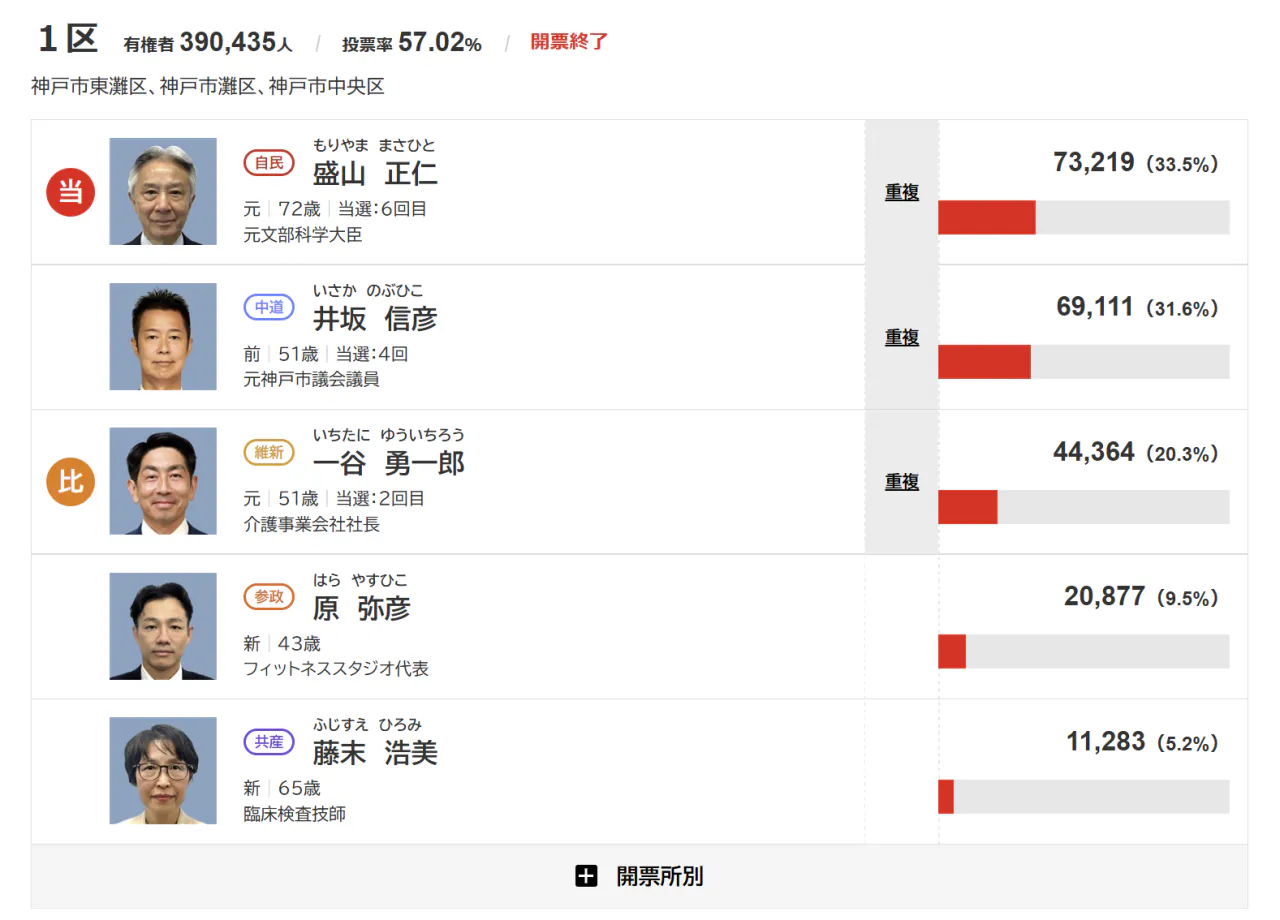Open 重複 link for 盛山 正仁
This screenshot has height=920, width=1280.
(901, 193)
